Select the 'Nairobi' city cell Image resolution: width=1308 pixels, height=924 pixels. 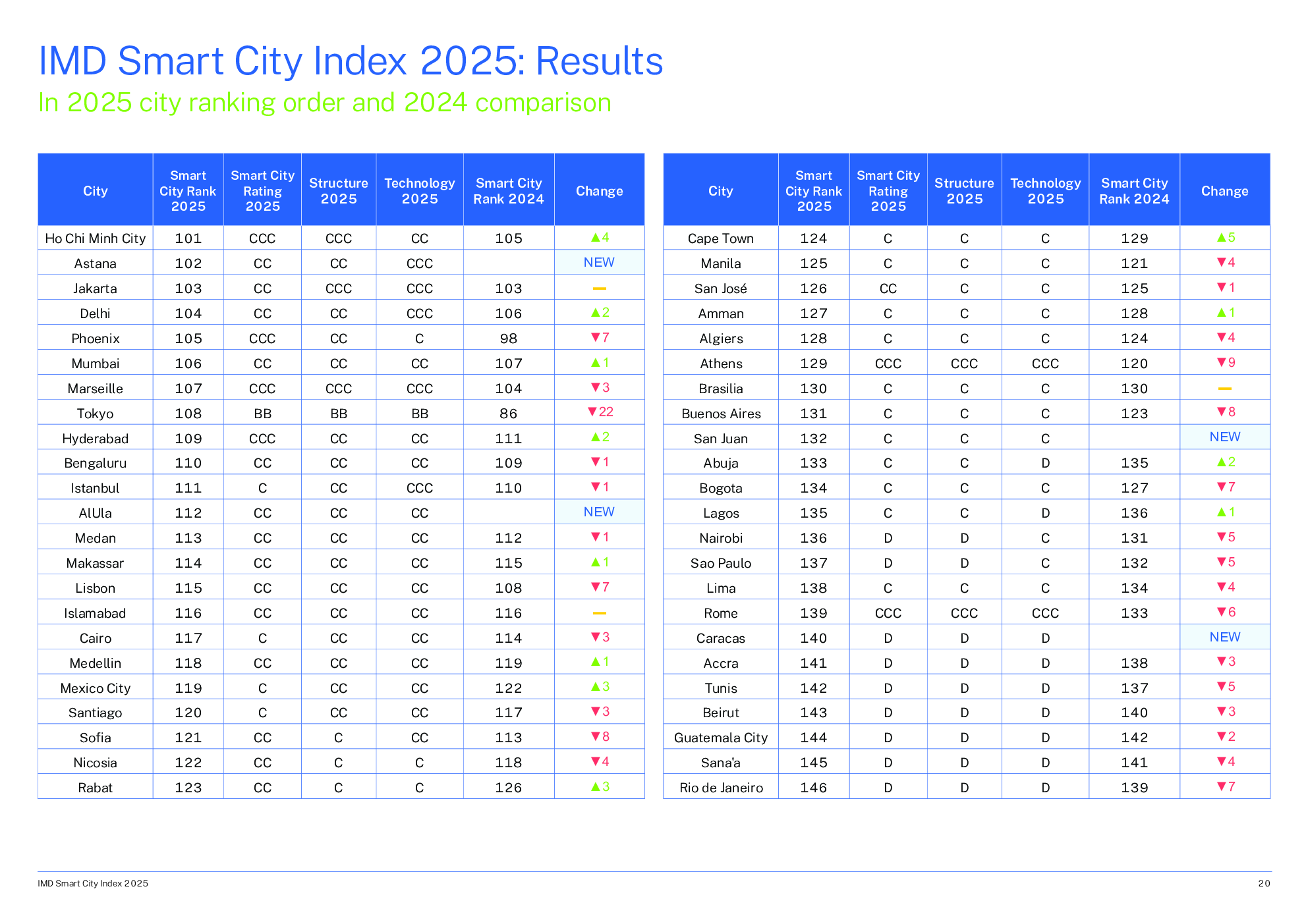pos(721,538)
